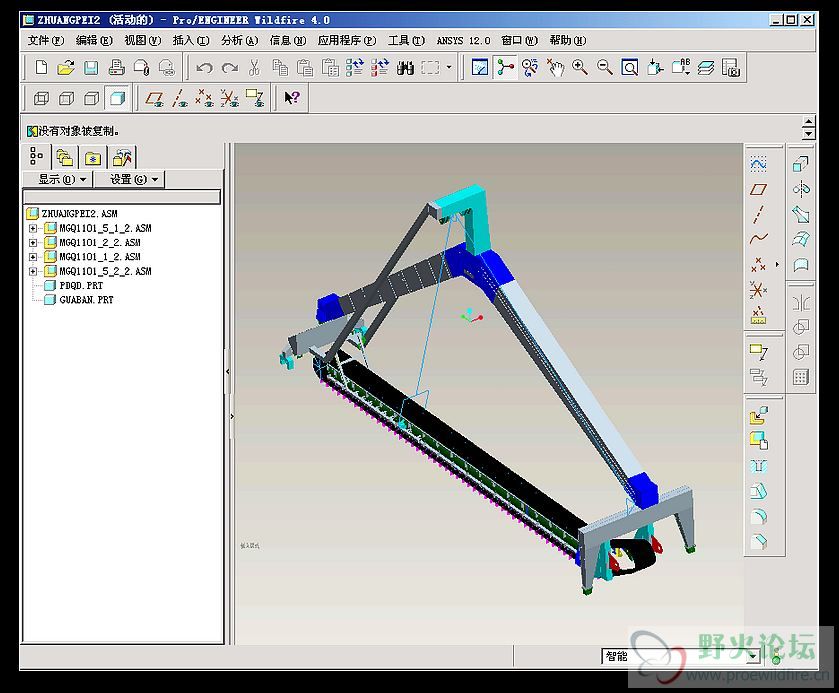Open the 视图(V) menu

(142, 41)
